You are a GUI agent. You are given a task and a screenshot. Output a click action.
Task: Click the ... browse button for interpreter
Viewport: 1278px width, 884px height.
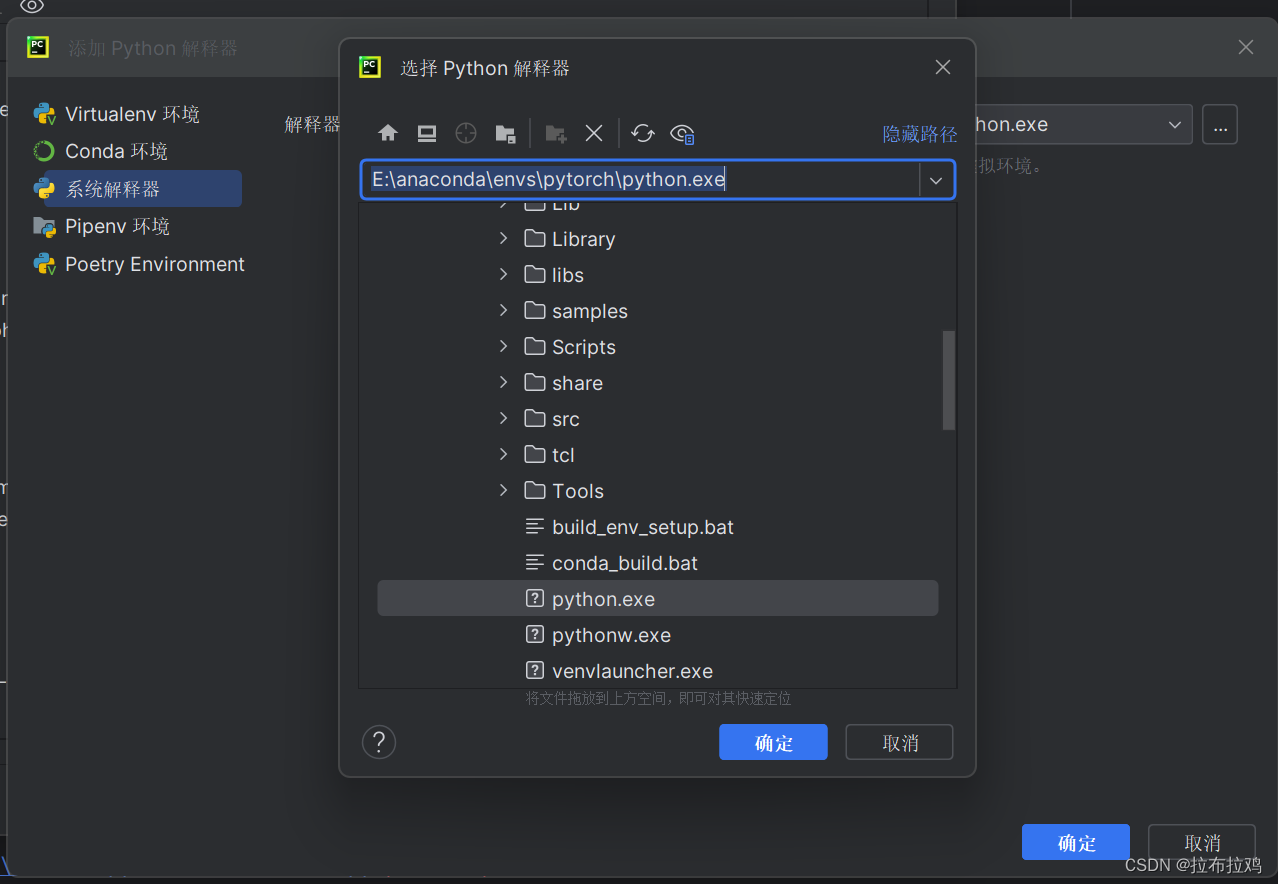(x=1220, y=125)
